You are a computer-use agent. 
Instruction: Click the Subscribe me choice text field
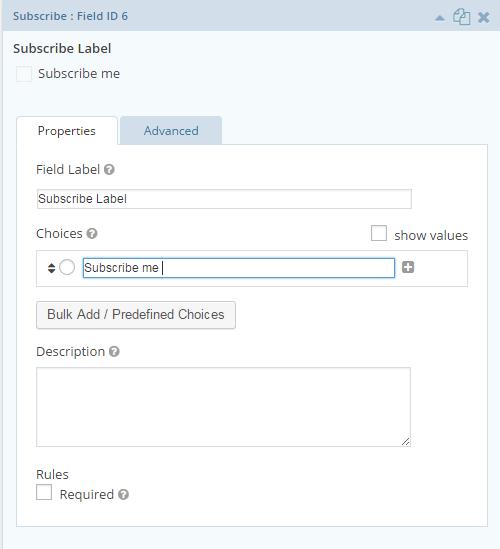pyautogui.click(x=239, y=268)
